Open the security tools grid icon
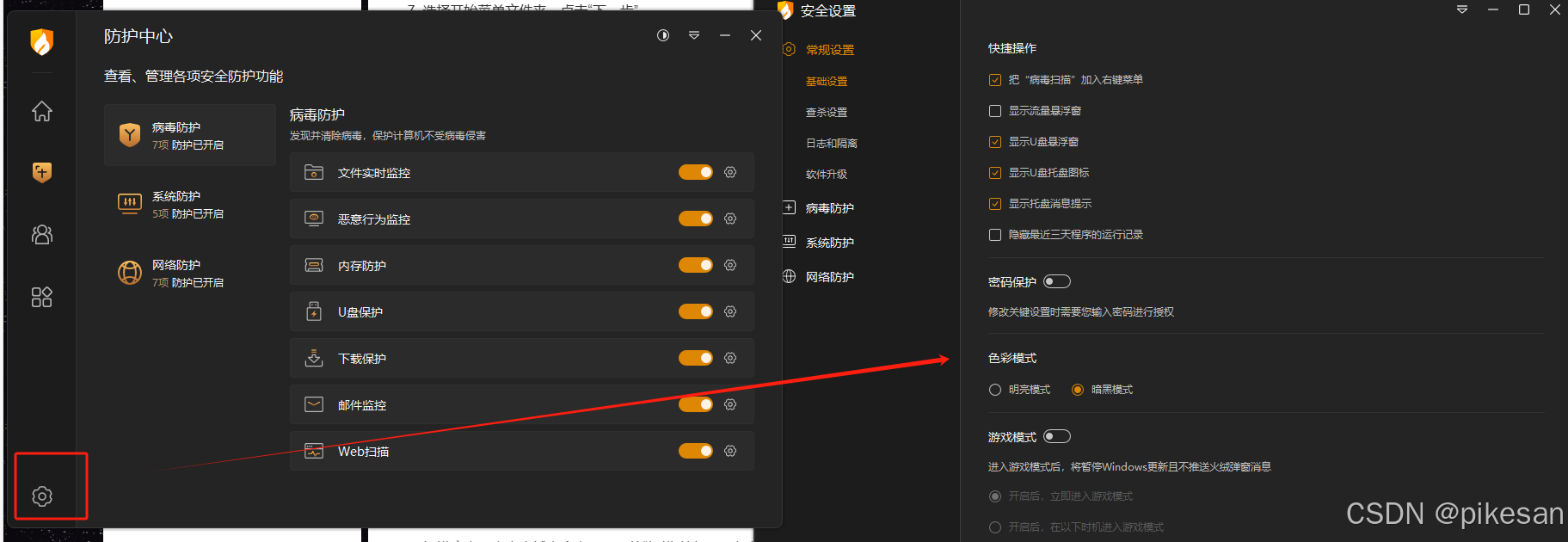 41,297
